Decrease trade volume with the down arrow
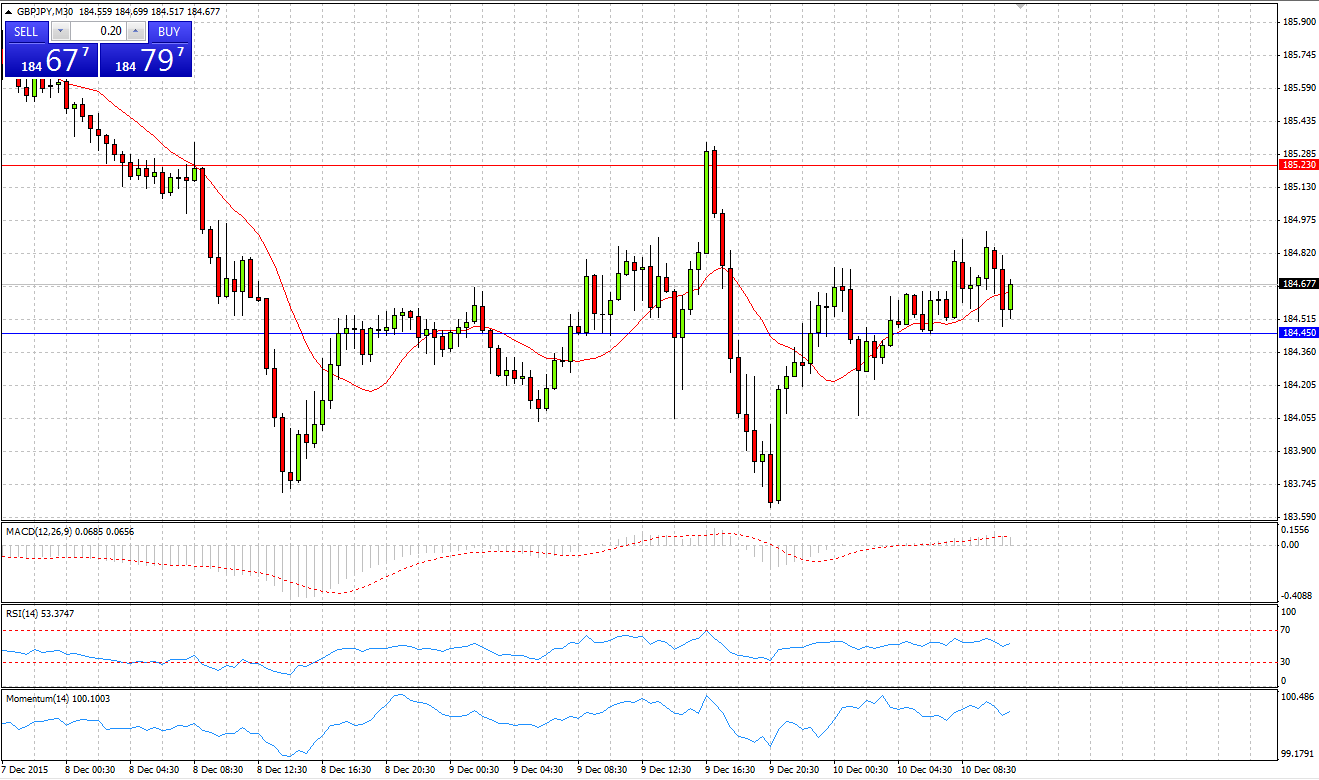Screen dimensions: 1319x780 (x=59, y=31)
